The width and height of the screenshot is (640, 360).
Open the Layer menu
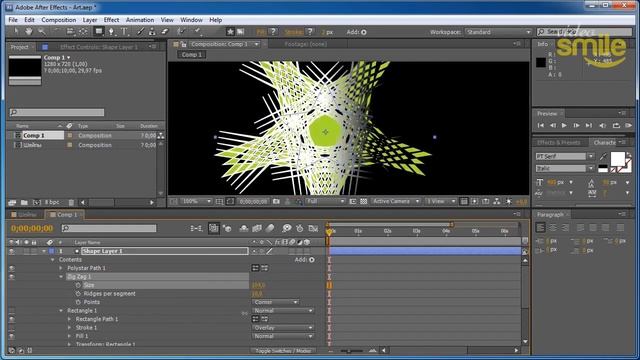[x=90, y=20]
